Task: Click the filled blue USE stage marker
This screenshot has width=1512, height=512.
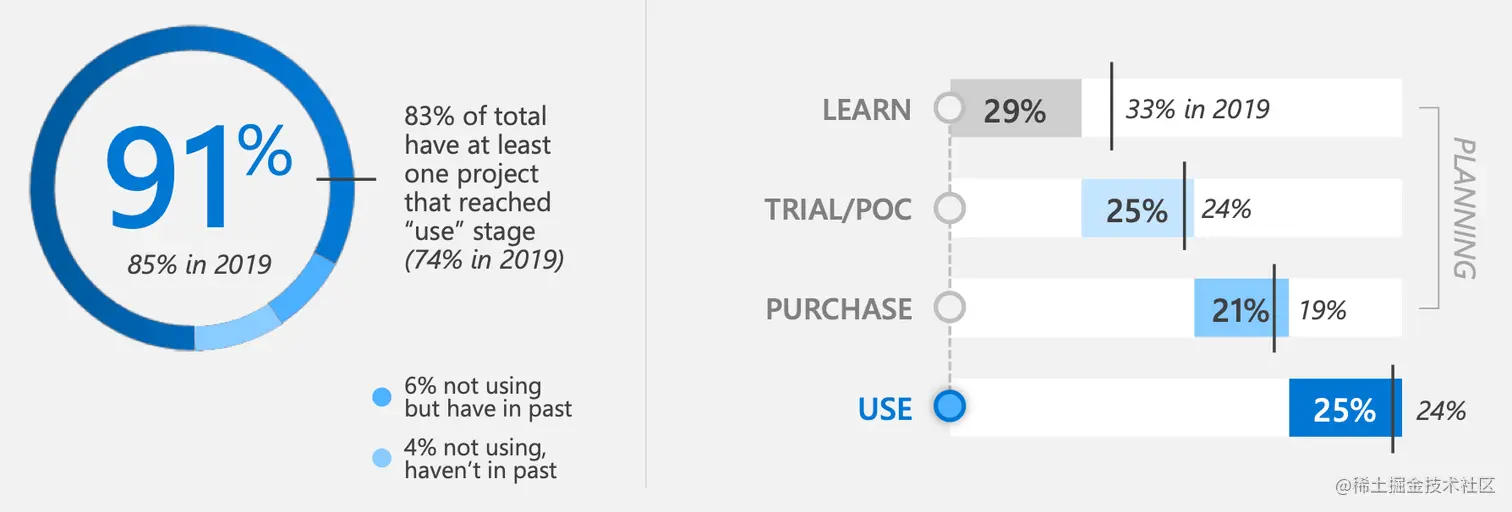Action: click(x=949, y=407)
